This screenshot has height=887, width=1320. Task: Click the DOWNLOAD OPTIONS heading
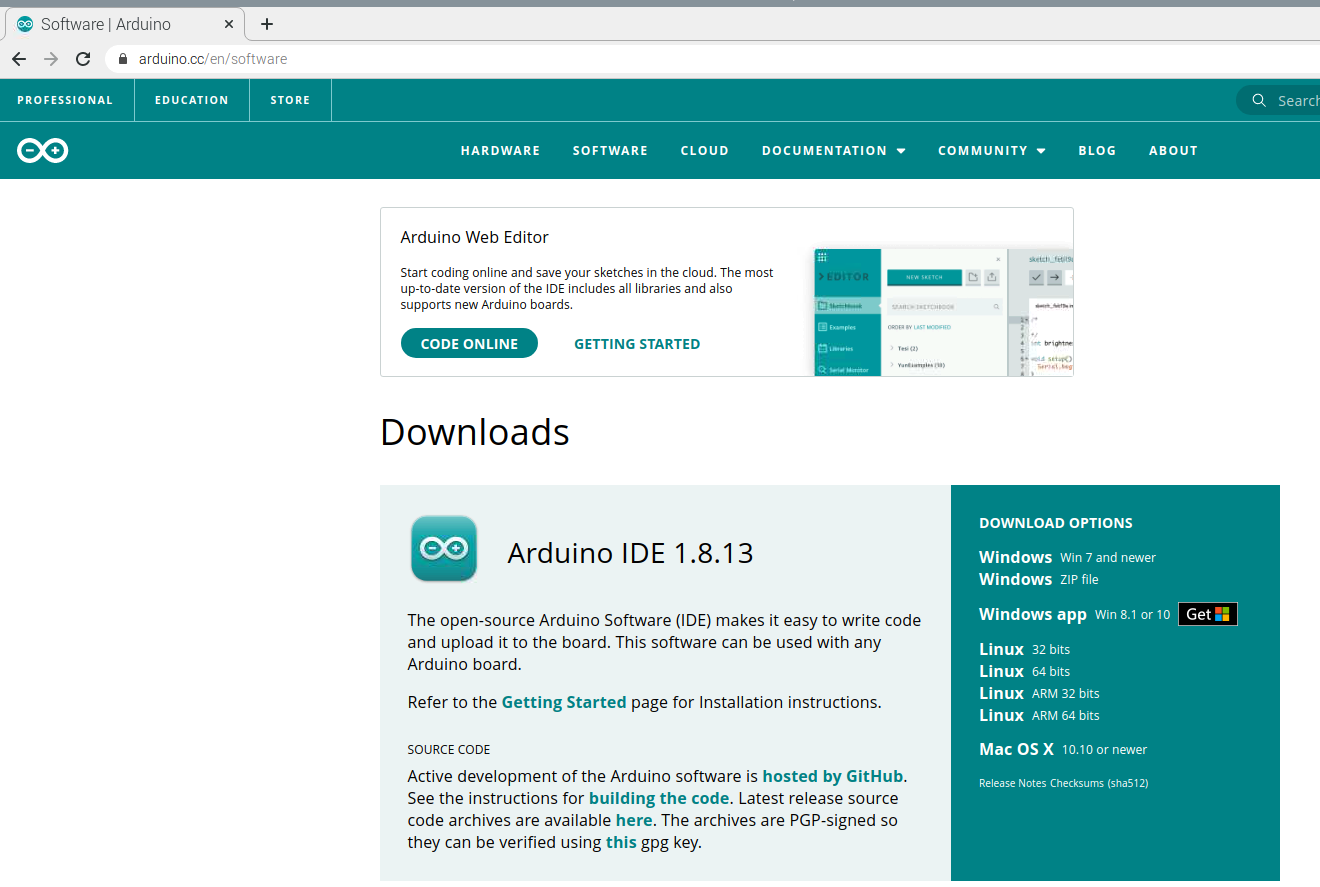(x=1056, y=523)
